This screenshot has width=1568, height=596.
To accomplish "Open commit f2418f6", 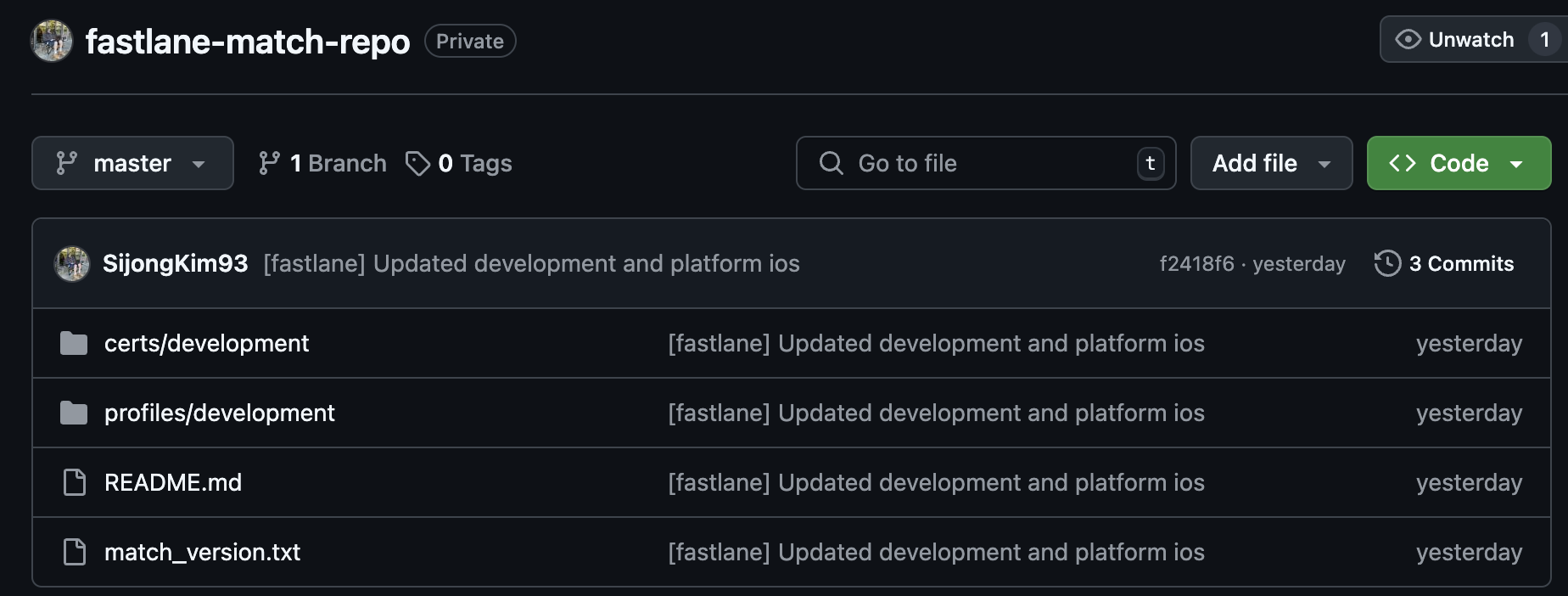I will click(1196, 264).
